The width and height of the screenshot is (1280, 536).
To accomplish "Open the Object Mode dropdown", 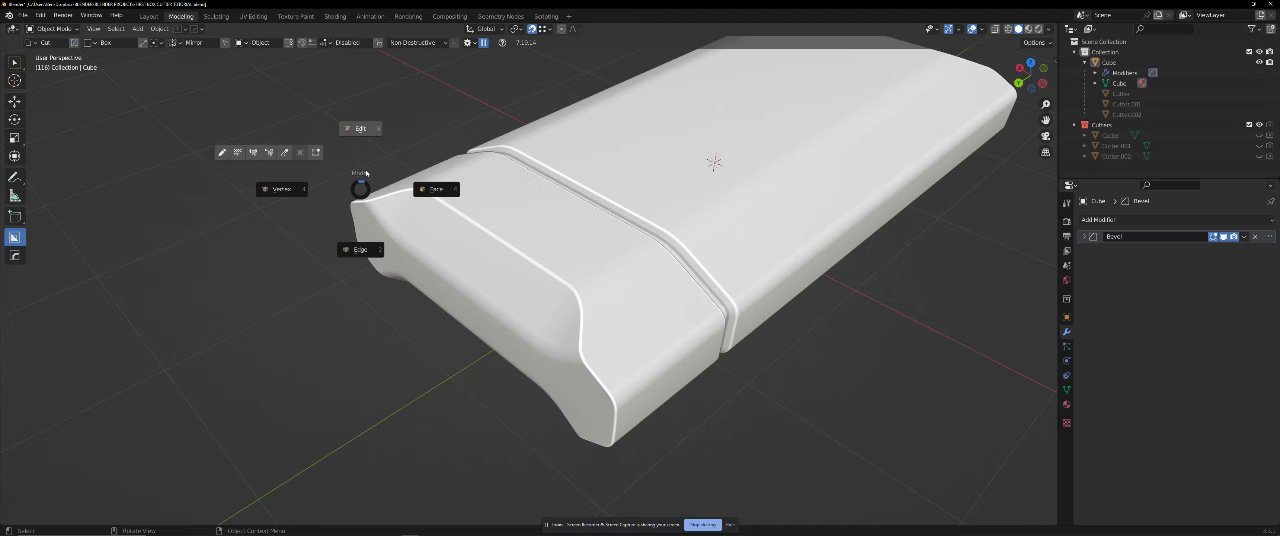I will point(50,29).
